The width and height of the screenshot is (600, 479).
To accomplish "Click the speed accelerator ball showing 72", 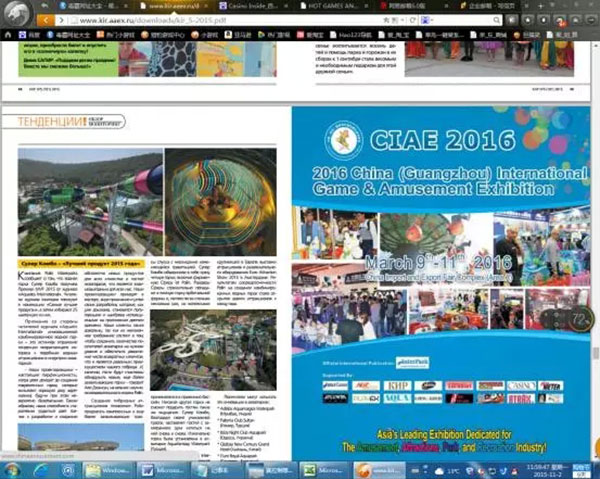I will point(581,318).
